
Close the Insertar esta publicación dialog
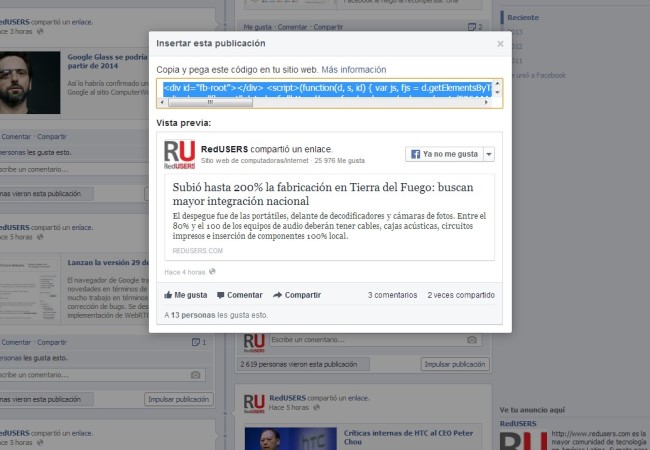tap(500, 44)
